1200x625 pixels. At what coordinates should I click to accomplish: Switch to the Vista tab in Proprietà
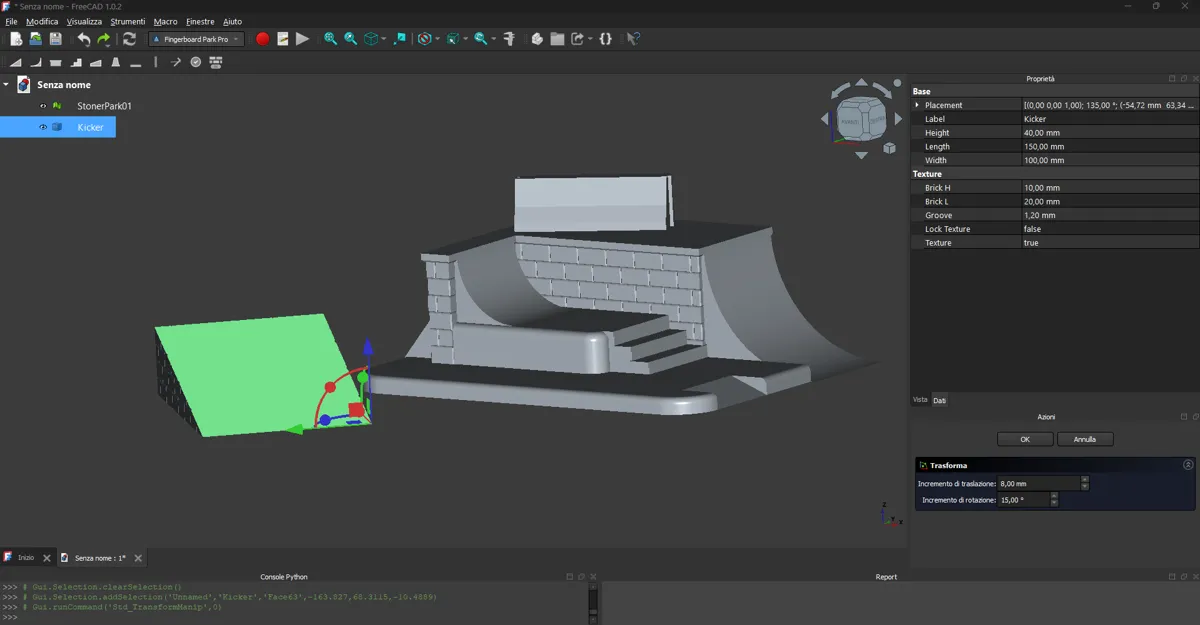919,399
